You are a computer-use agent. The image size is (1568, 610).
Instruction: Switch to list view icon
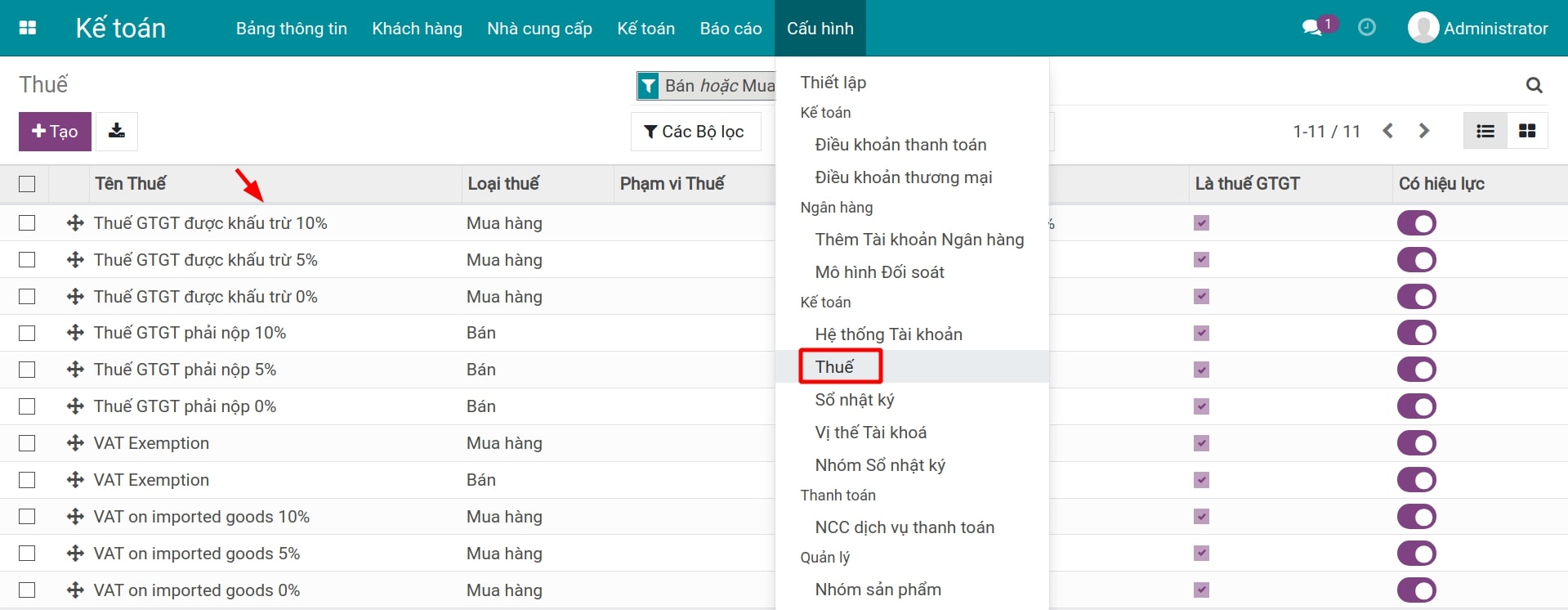(1485, 131)
